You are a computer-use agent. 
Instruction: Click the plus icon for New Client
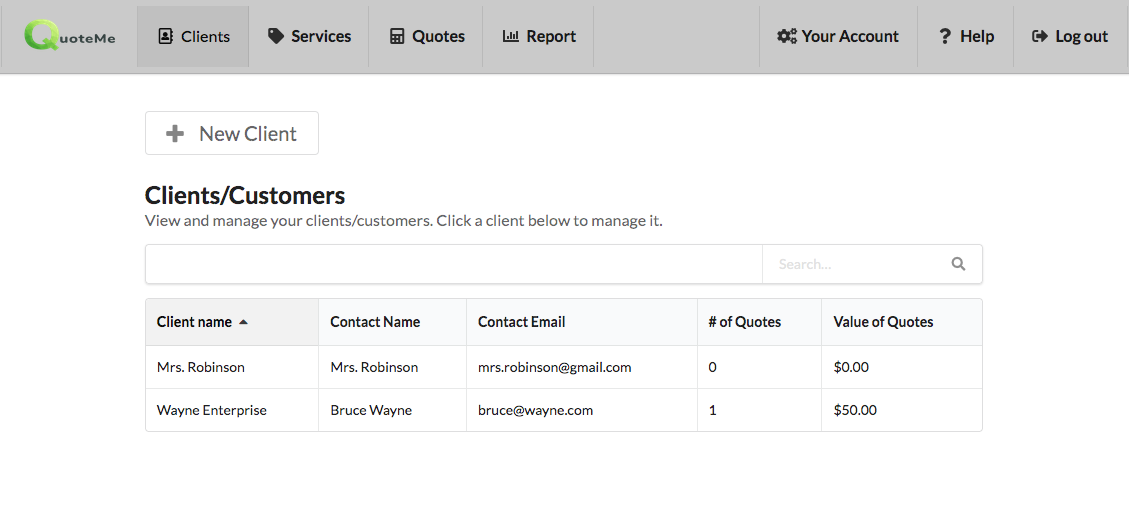click(175, 133)
